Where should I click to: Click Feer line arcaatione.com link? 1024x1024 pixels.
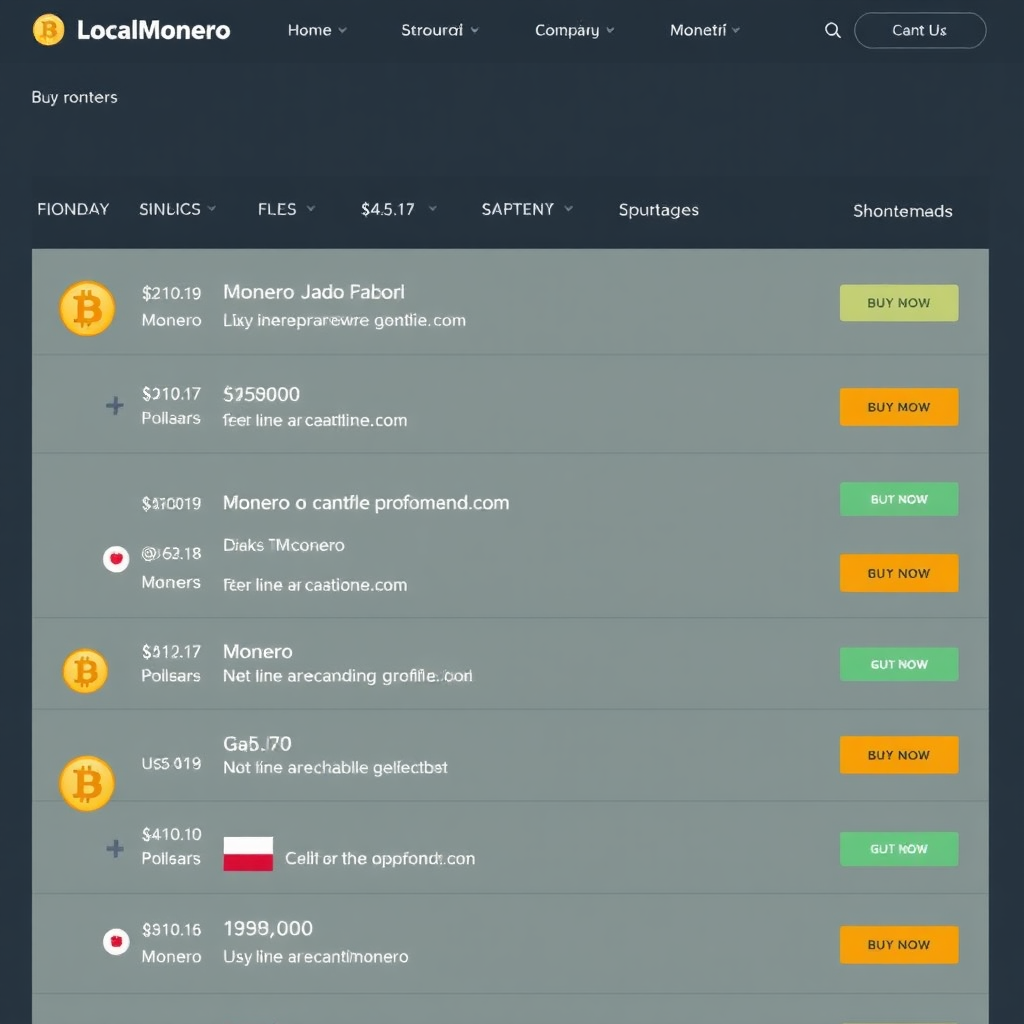315,584
